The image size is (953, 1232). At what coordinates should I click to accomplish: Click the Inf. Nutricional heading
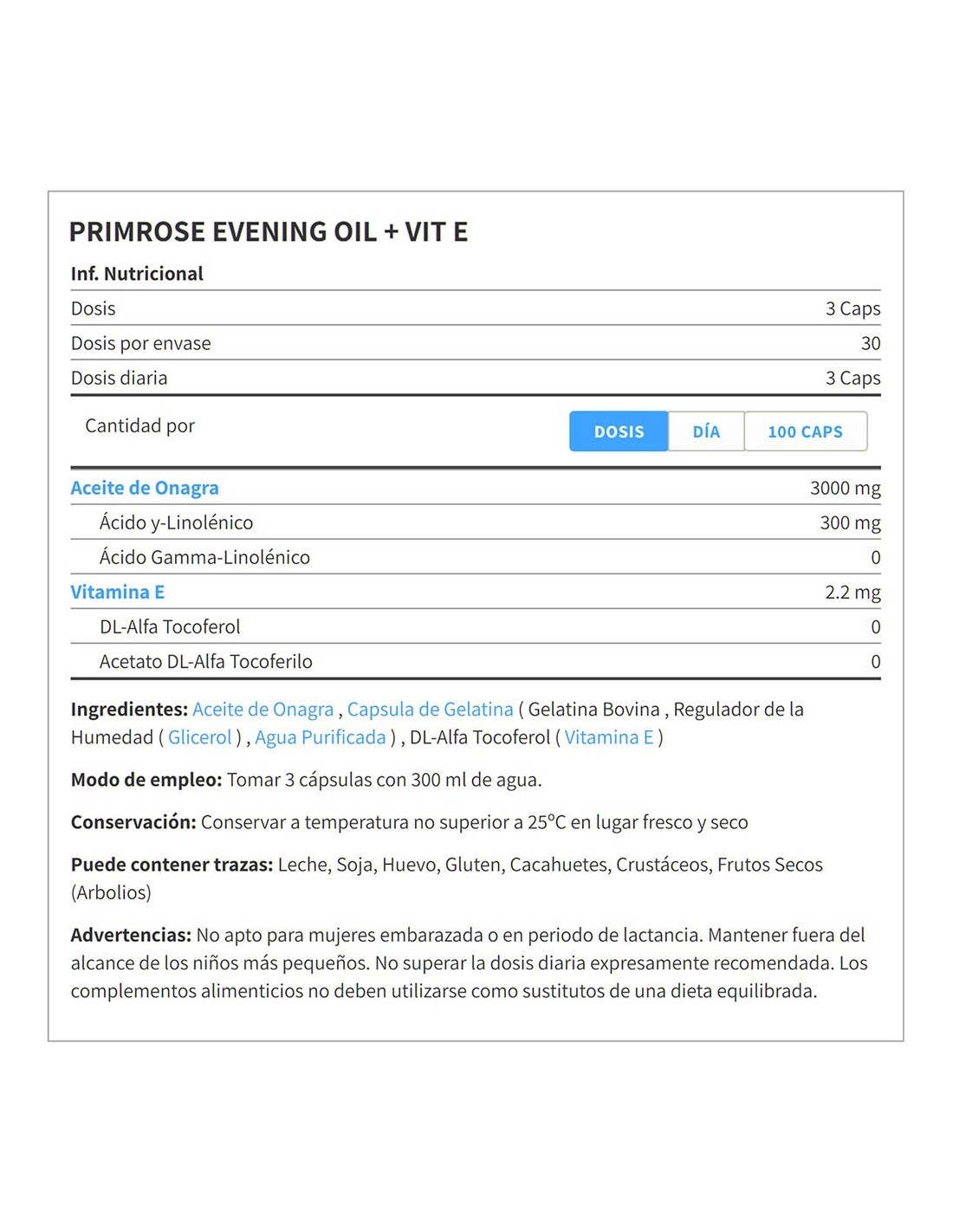(137, 274)
